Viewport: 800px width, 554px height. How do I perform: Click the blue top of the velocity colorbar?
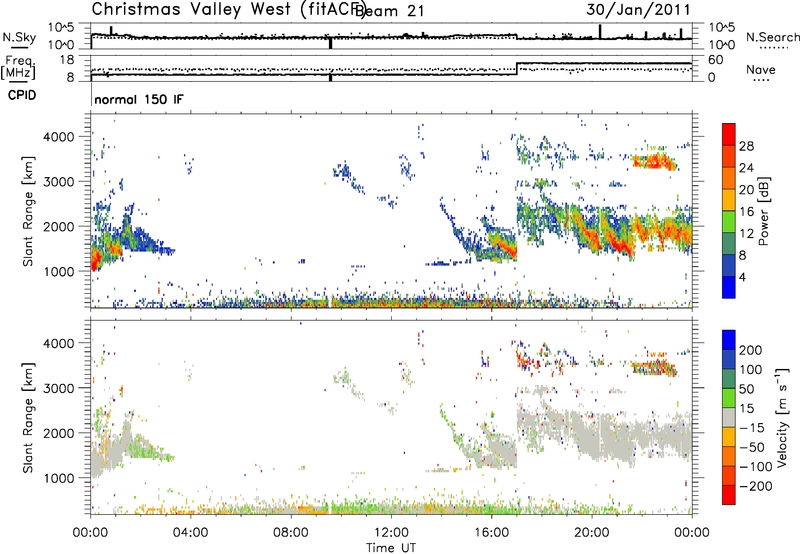[729, 340]
